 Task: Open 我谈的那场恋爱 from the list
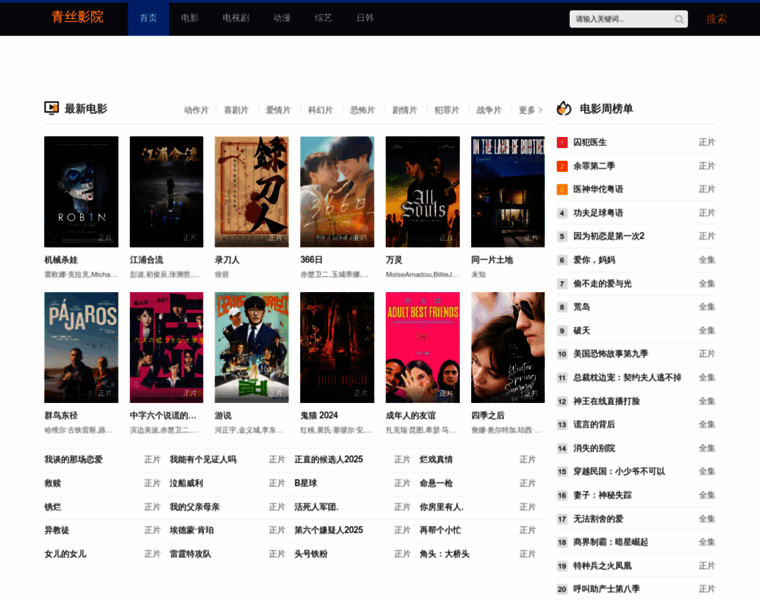coord(73,459)
